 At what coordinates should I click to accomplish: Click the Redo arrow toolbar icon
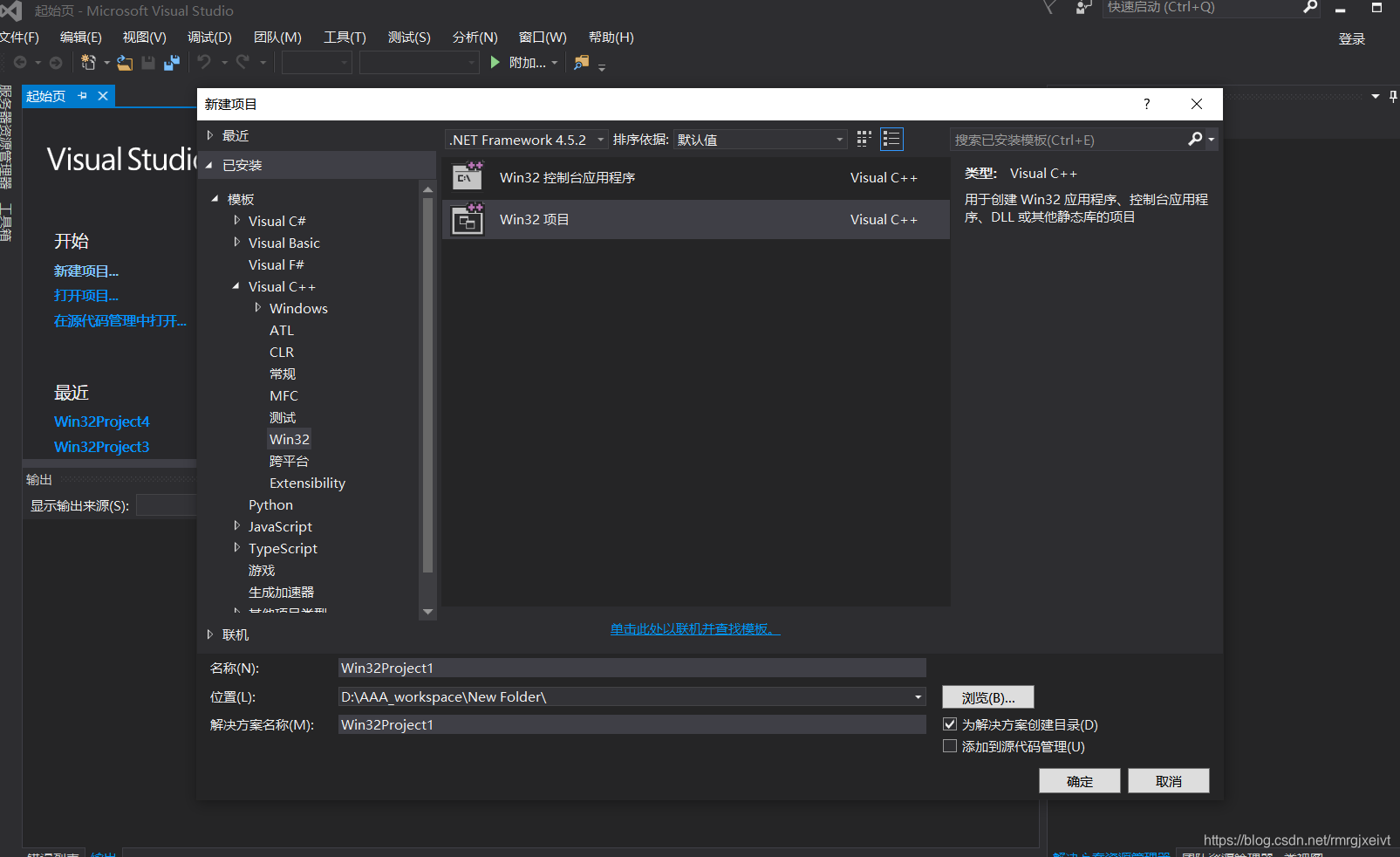[243, 63]
